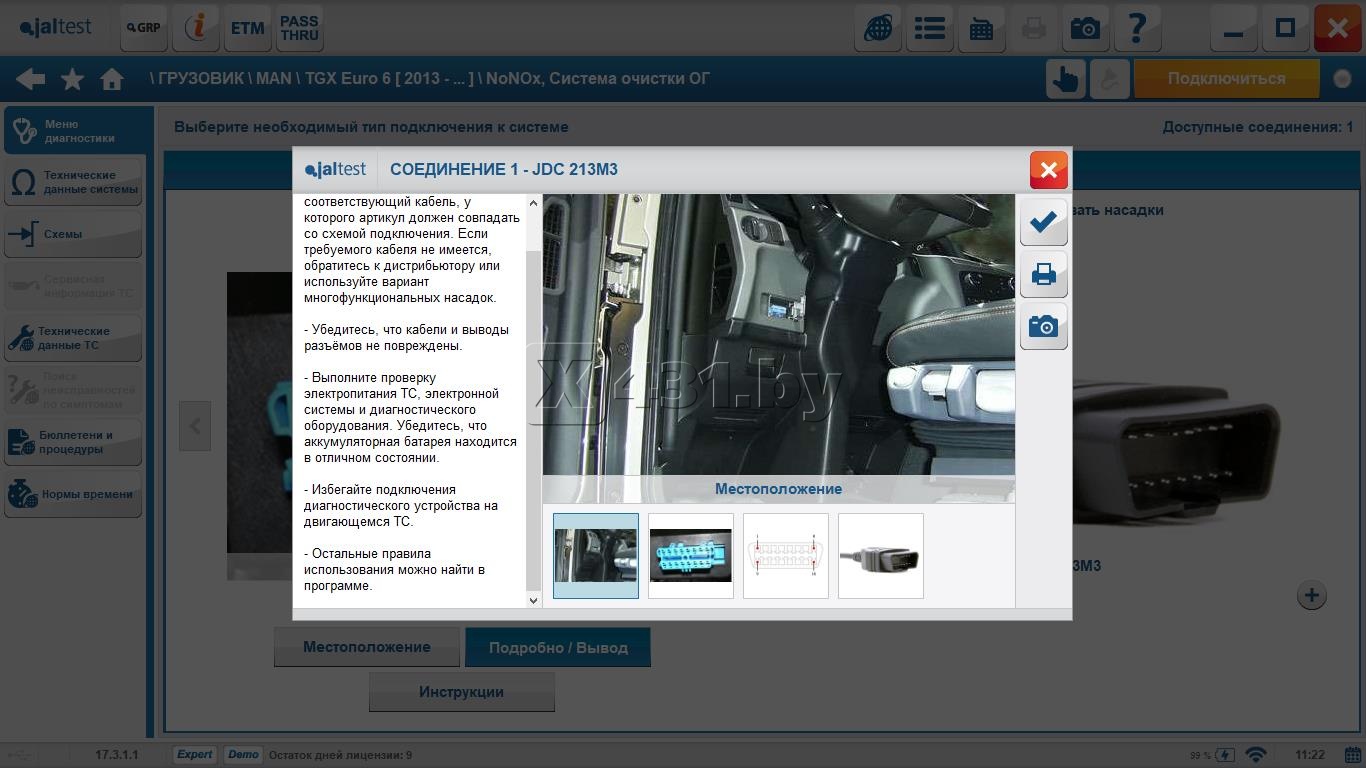
Task: Switch to the Местоположение tab
Action: 367,647
